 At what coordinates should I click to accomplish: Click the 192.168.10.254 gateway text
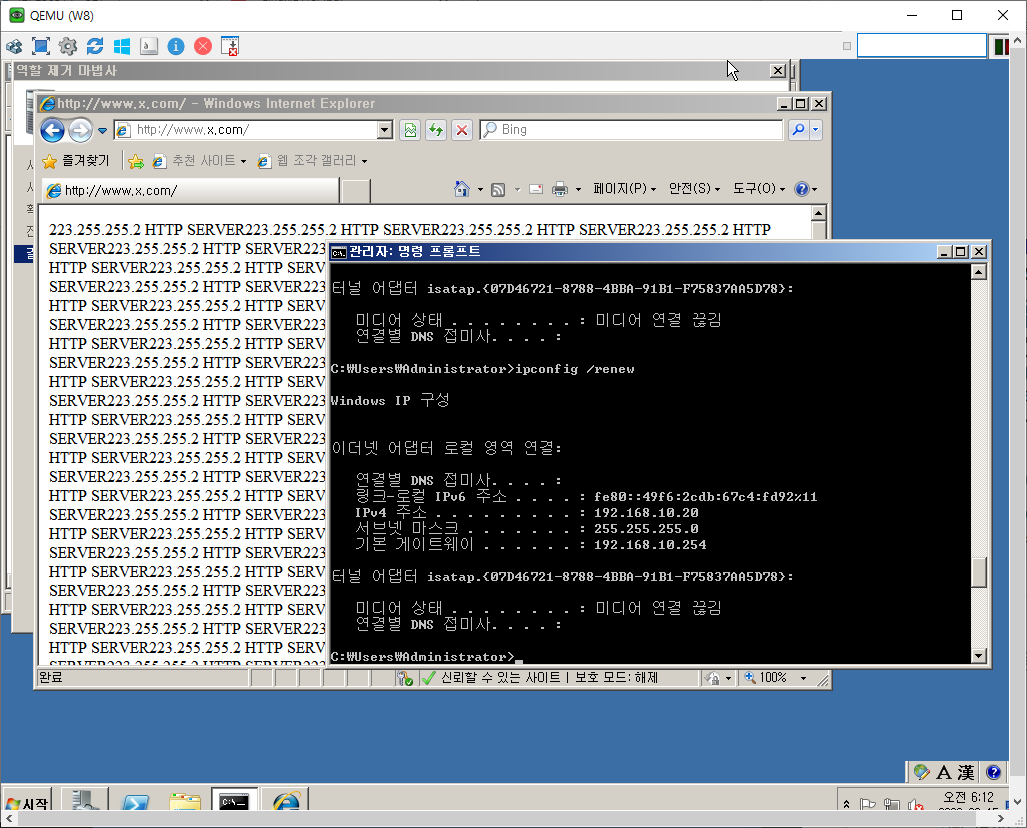coord(650,544)
